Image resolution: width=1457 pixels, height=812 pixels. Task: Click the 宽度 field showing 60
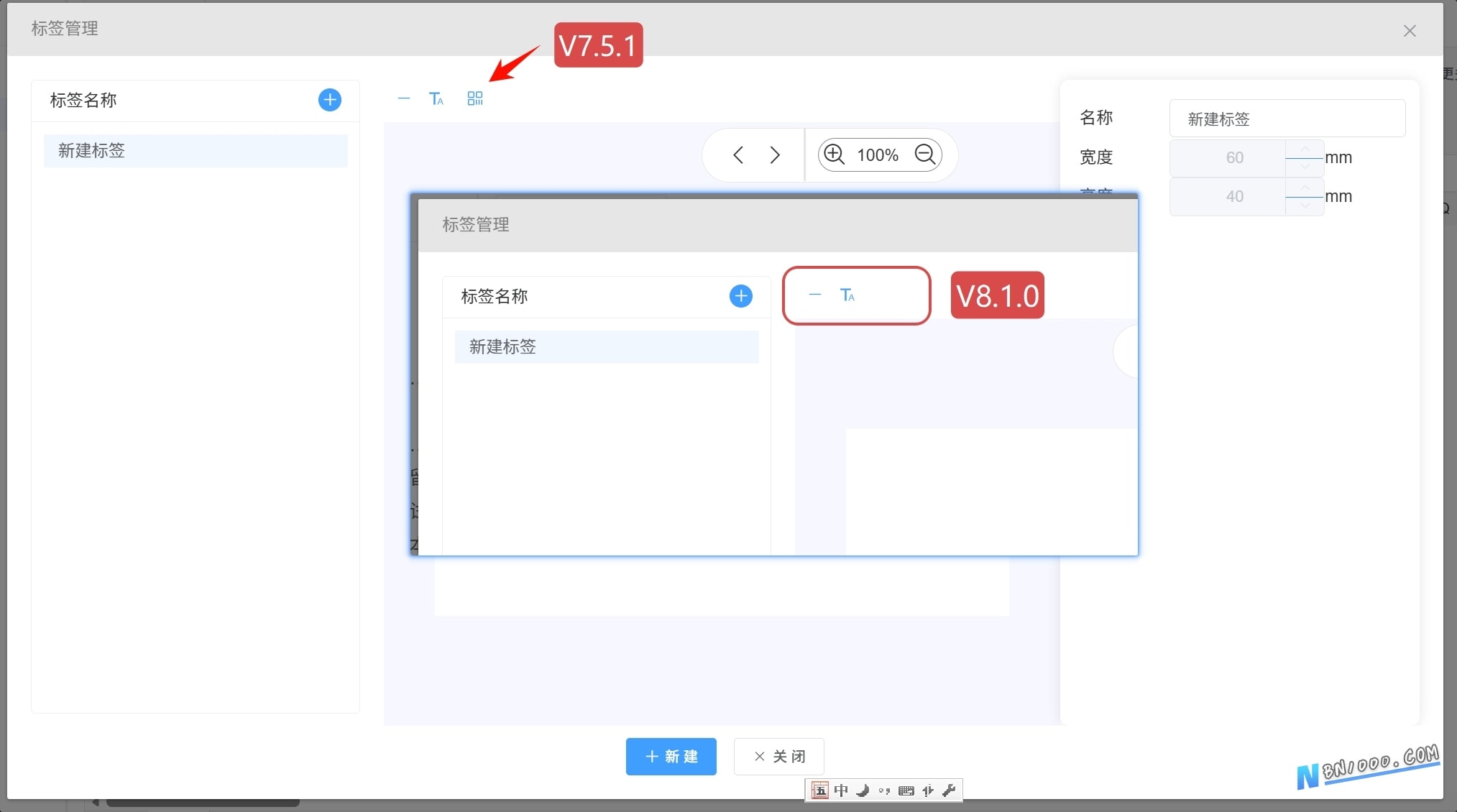coord(1228,158)
